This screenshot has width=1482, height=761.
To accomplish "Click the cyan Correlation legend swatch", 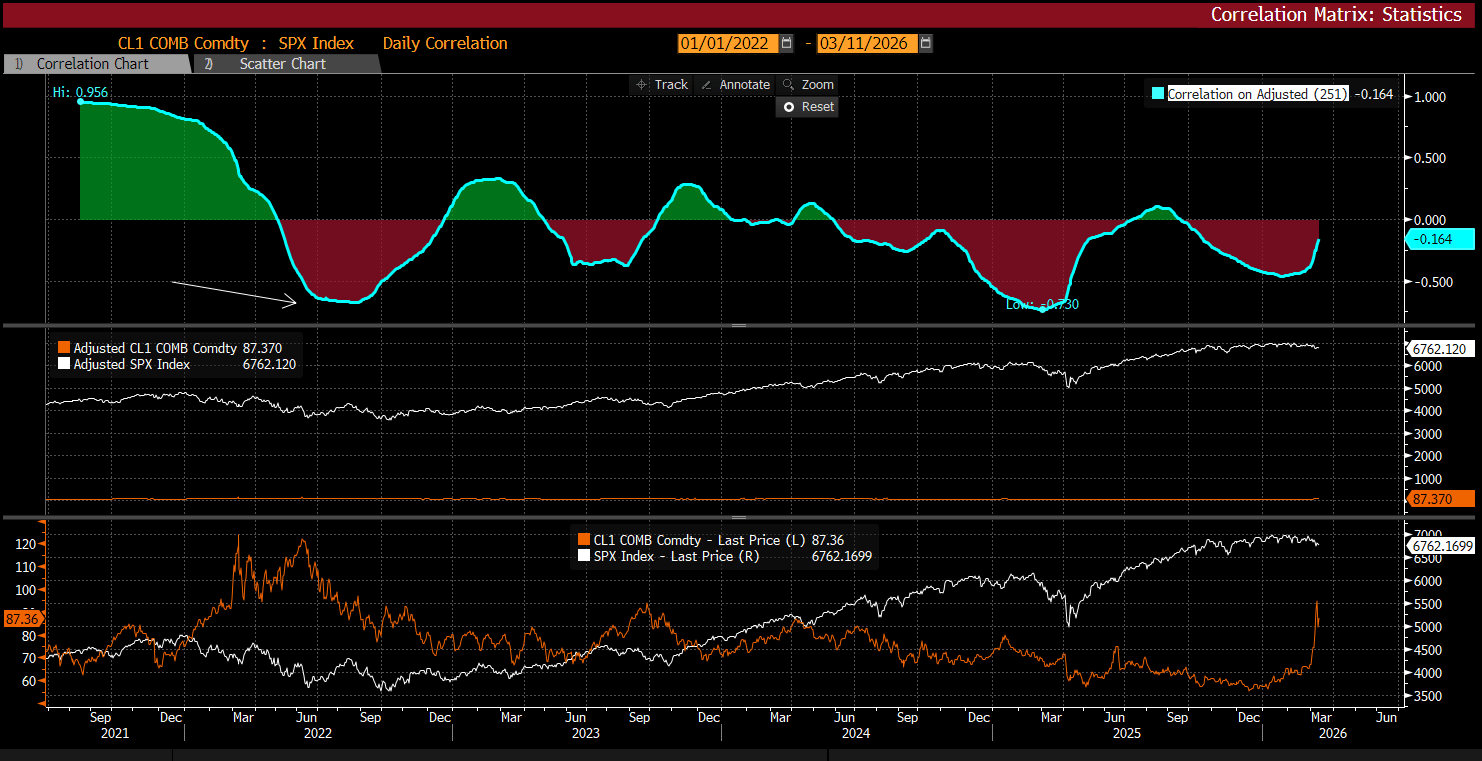I will [x=1158, y=94].
